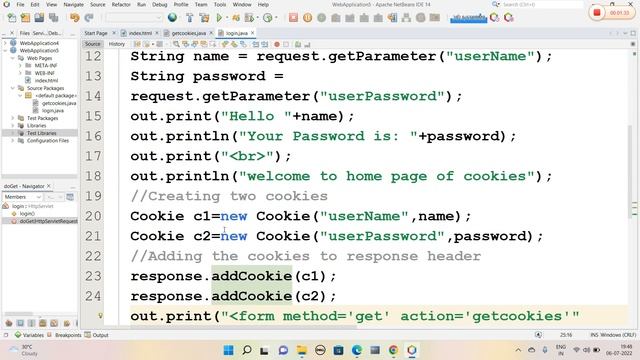Expand the WEB-INF folder node
The width and height of the screenshot is (640, 360).
point(20,73)
